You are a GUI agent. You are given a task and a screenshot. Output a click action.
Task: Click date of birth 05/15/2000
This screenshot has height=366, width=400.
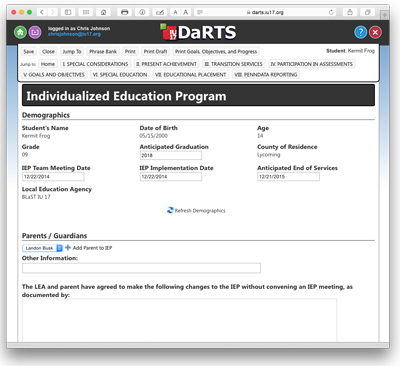(x=154, y=136)
